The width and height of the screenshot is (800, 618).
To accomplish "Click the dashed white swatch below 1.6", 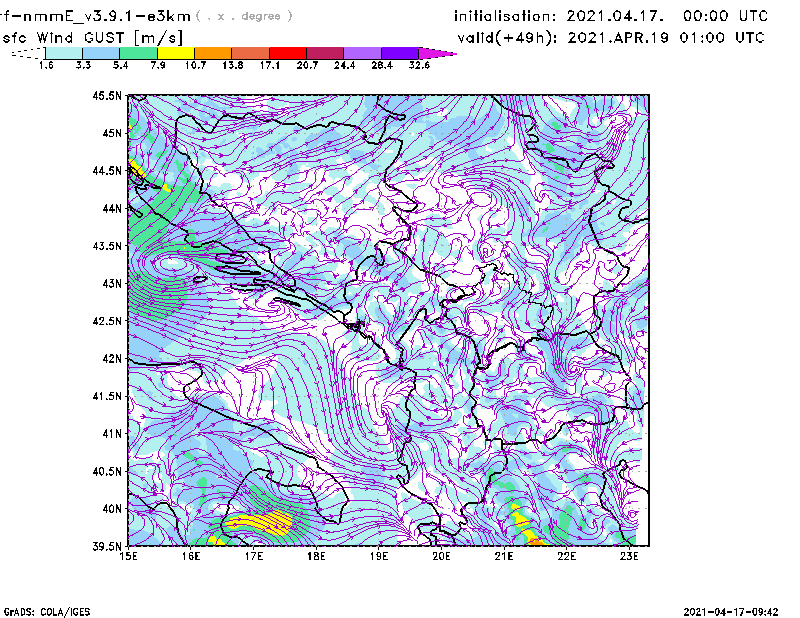I will [28, 53].
